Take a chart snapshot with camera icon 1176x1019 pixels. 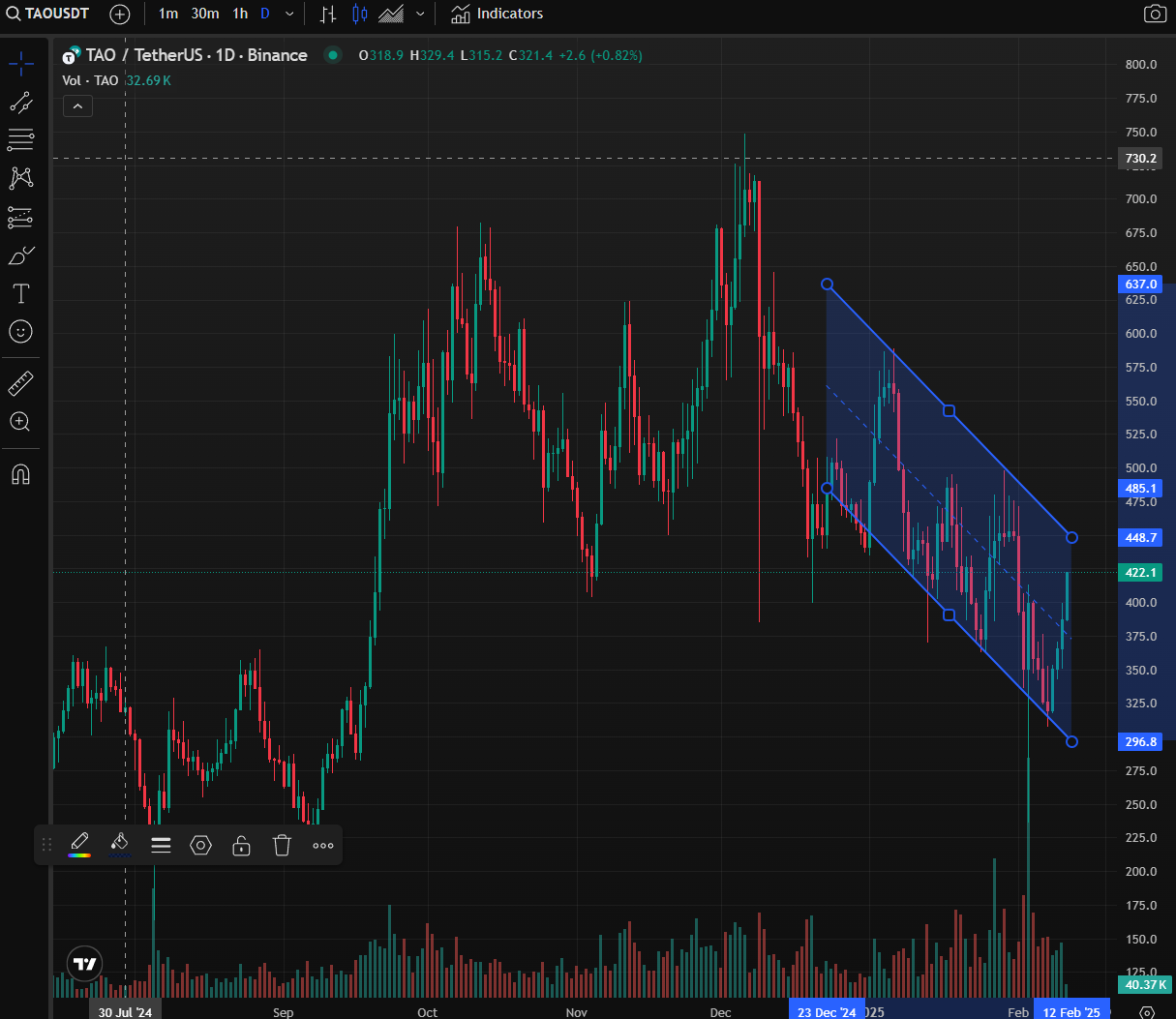[1155, 14]
